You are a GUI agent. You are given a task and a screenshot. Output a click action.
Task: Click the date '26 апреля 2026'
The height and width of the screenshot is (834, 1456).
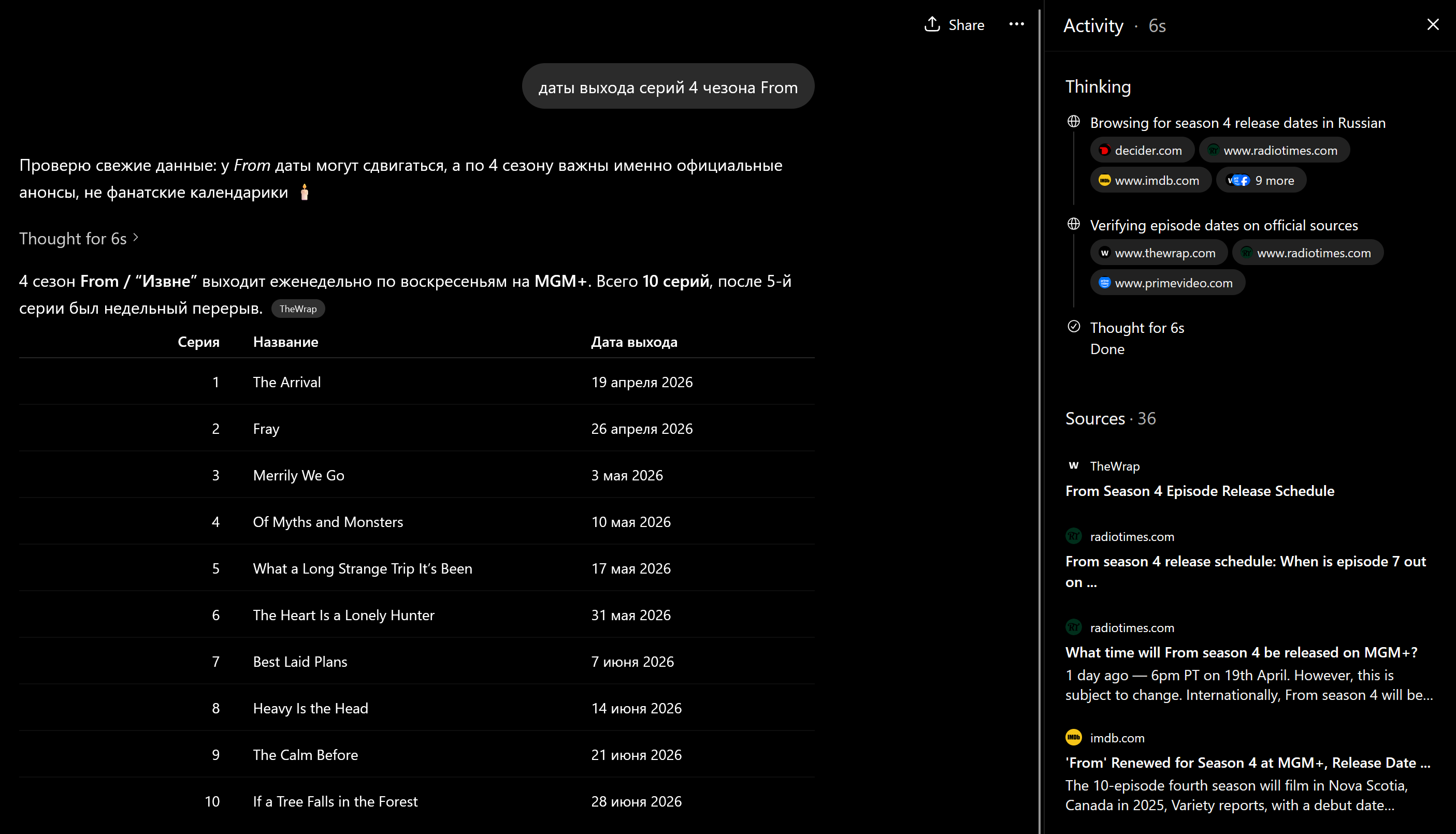pos(642,429)
